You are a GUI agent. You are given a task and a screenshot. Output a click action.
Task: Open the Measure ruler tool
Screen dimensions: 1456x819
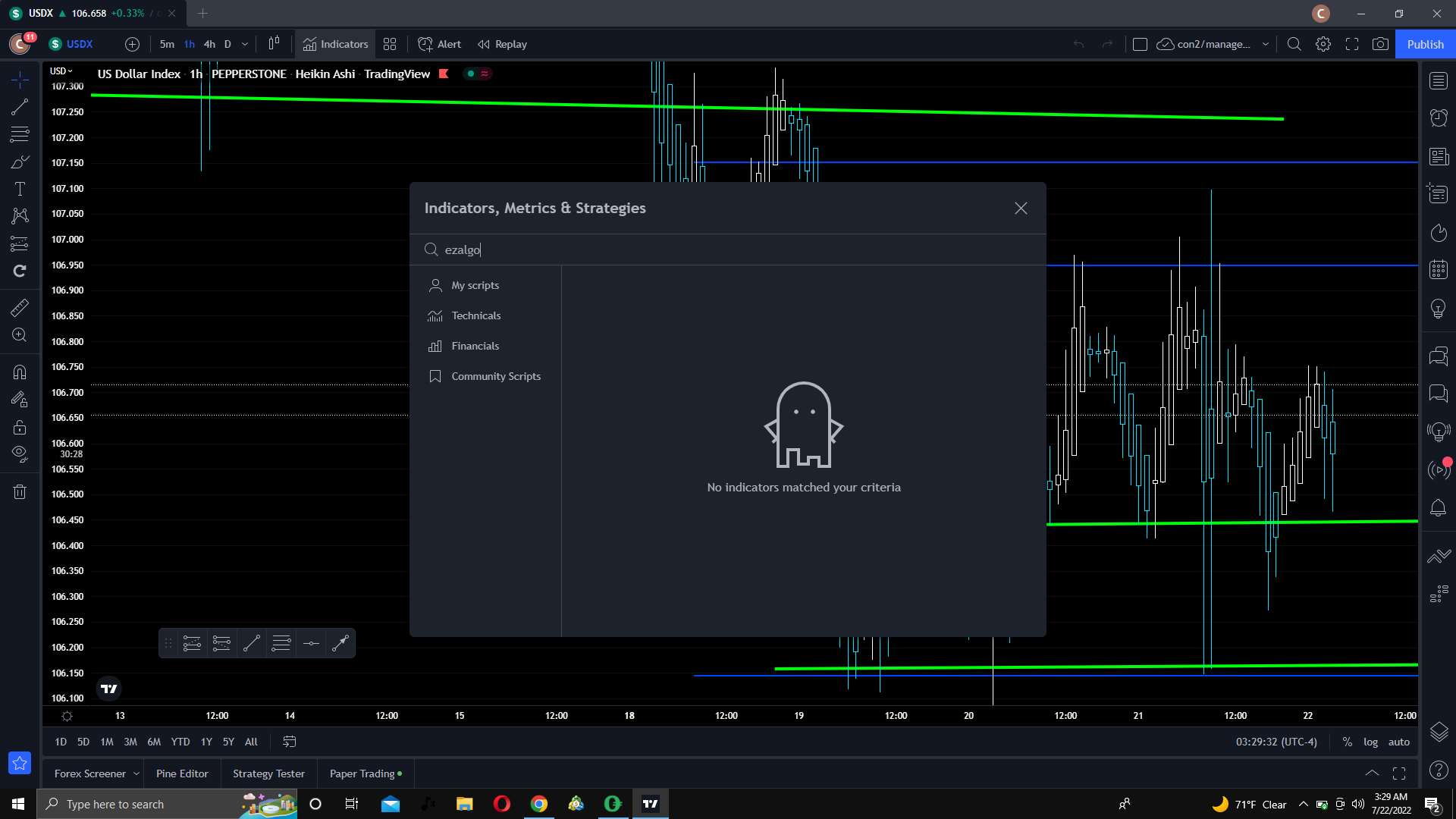pos(20,308)
